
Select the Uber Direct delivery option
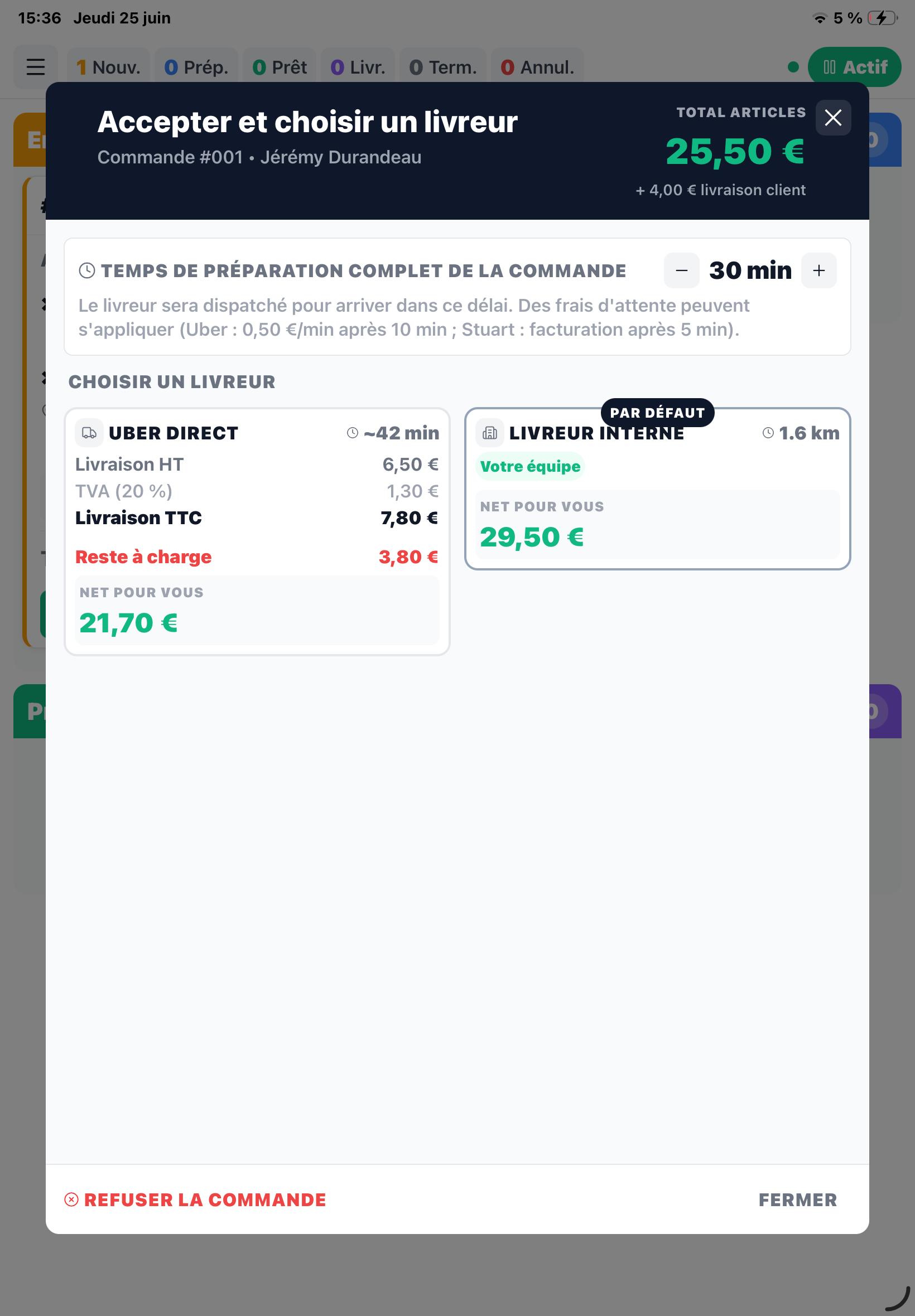click(257, 531)
